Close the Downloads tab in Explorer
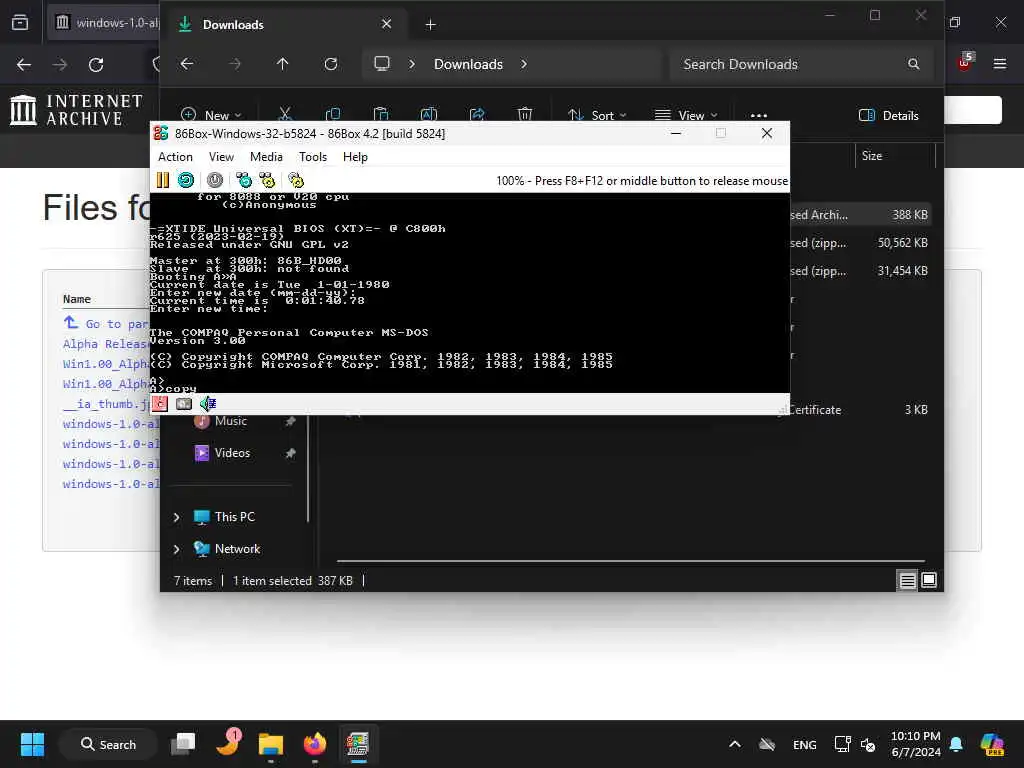1024x768 pixels. point(387,24)
